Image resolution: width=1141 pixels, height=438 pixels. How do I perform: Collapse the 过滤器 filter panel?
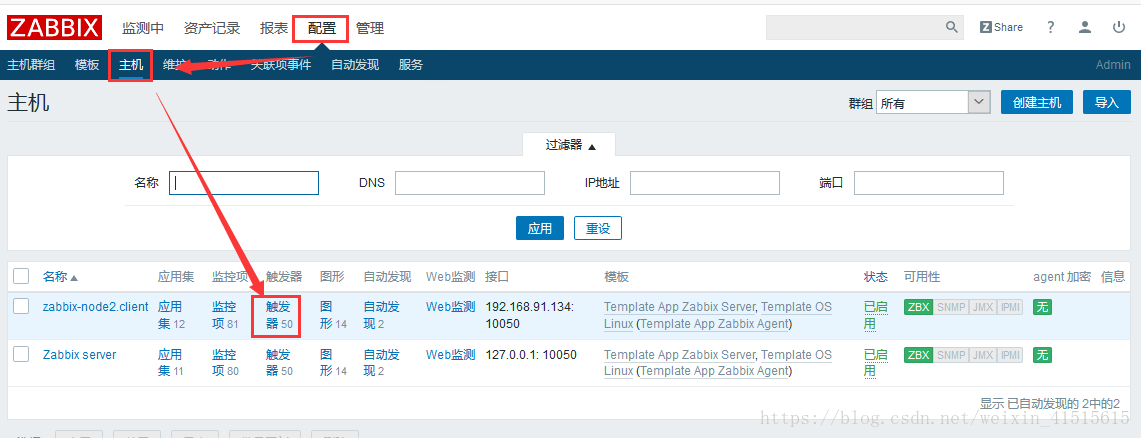(x=570, y=145)
